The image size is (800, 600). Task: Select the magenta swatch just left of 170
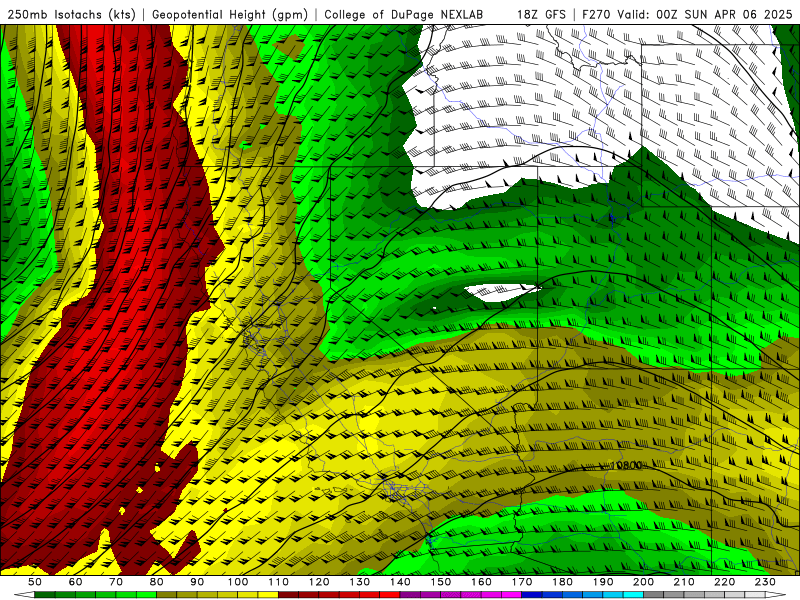click(x=511, y=595)
